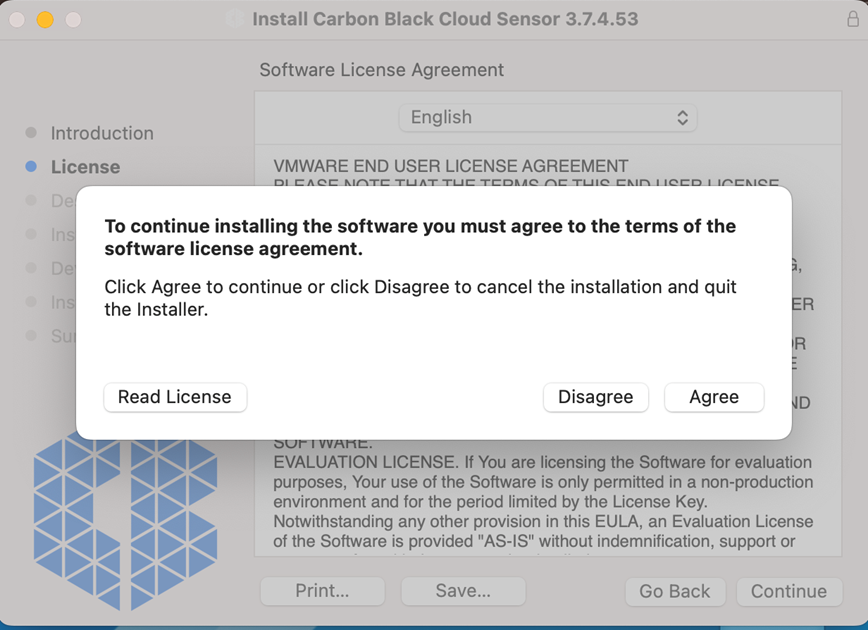
Task: Click the Agree button in the dialog
Action: point(714,397)
